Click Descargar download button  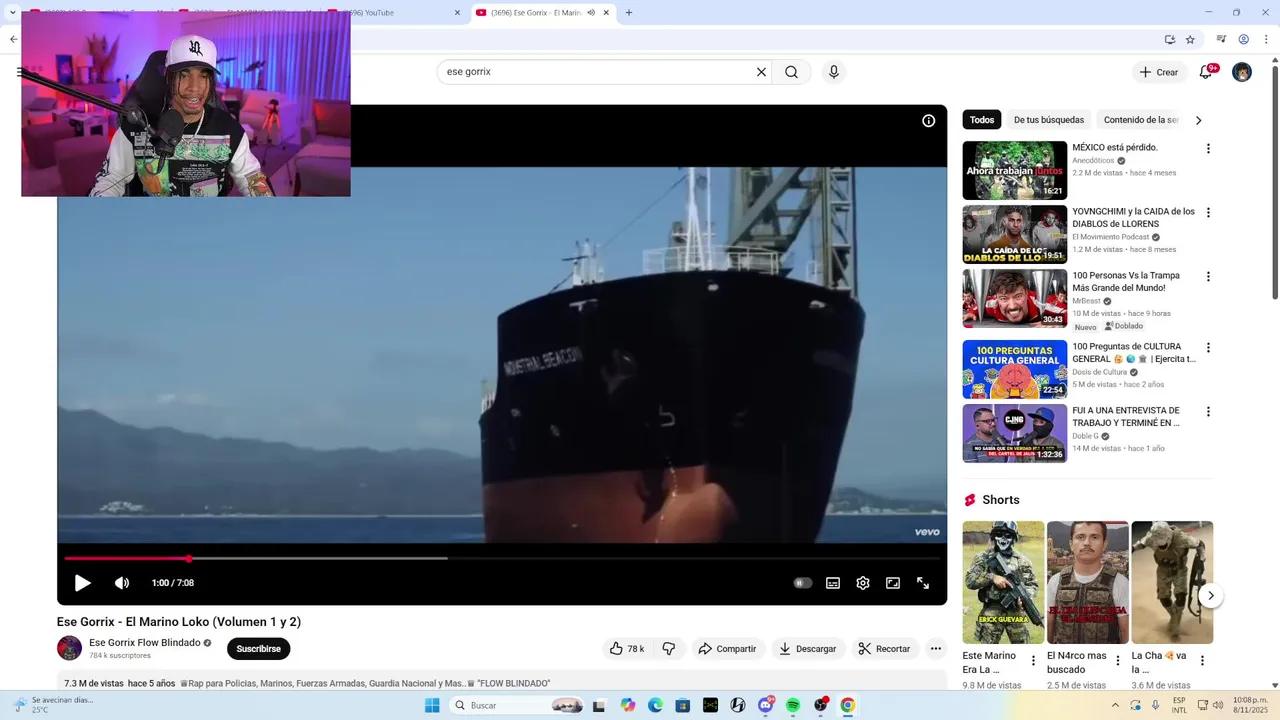[808, 649]
